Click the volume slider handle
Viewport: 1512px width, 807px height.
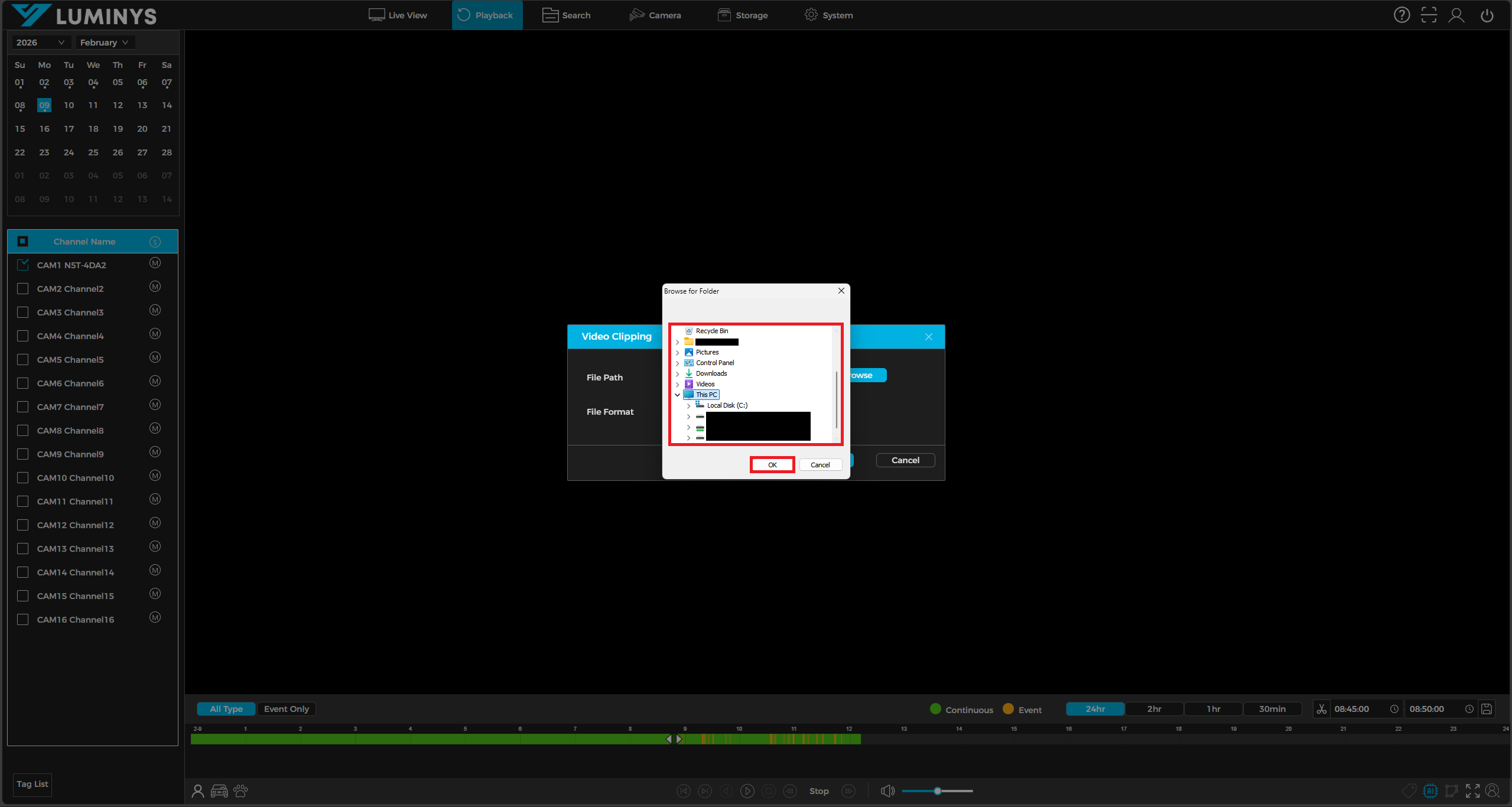tap(938, 791)
